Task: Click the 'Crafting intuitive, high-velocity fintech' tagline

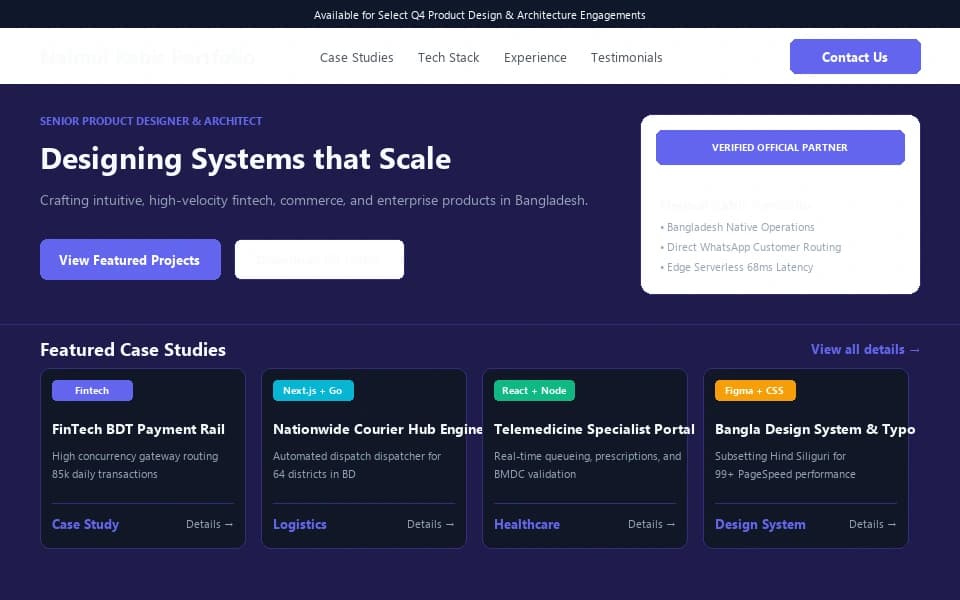Action: [314, 201]
